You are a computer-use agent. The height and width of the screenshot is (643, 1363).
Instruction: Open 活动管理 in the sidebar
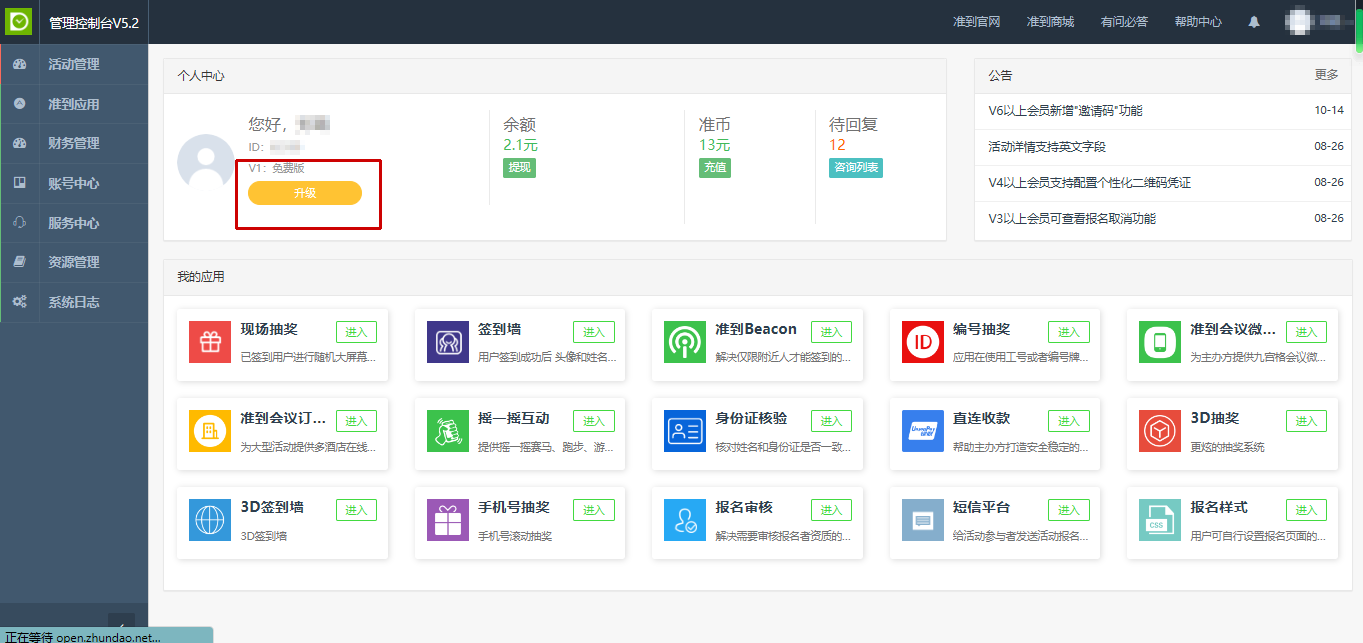[x=74, y=64]
